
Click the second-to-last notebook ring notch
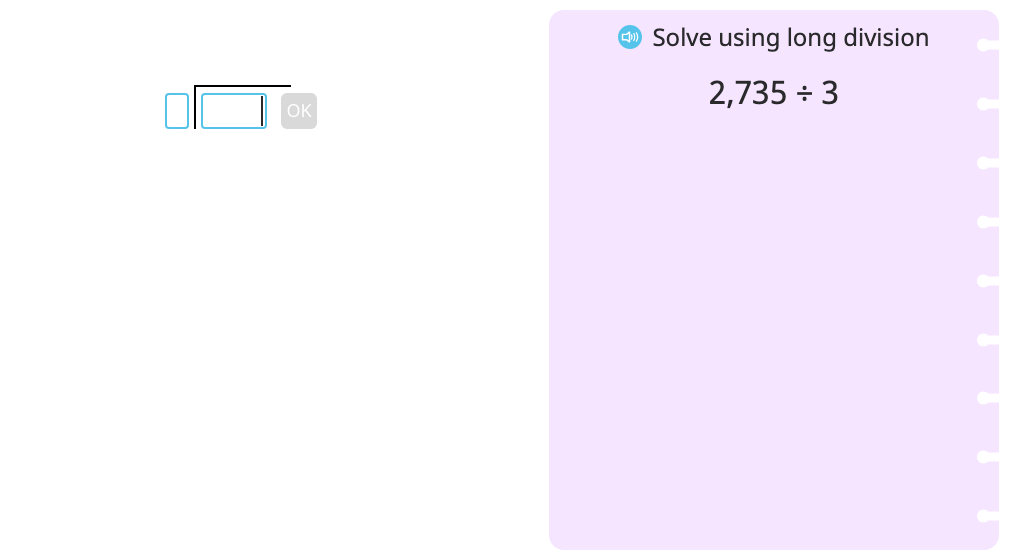(x=987, y=457)
